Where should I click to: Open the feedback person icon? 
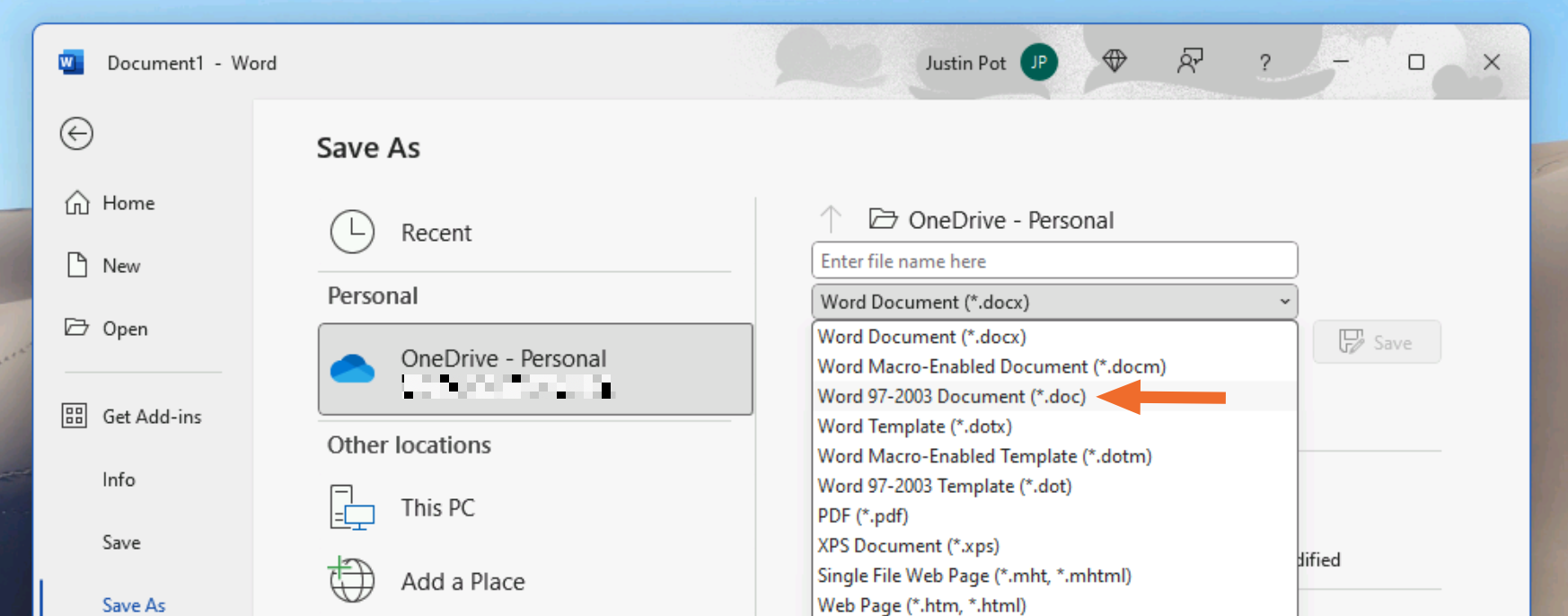1189,62
